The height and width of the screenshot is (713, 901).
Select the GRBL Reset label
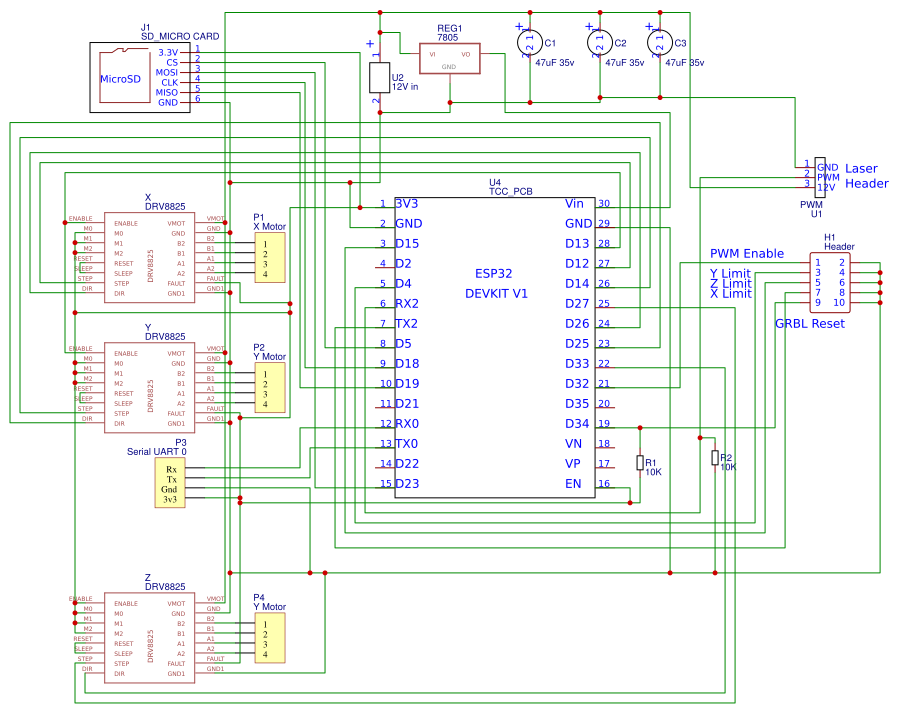tap(810, 323)
